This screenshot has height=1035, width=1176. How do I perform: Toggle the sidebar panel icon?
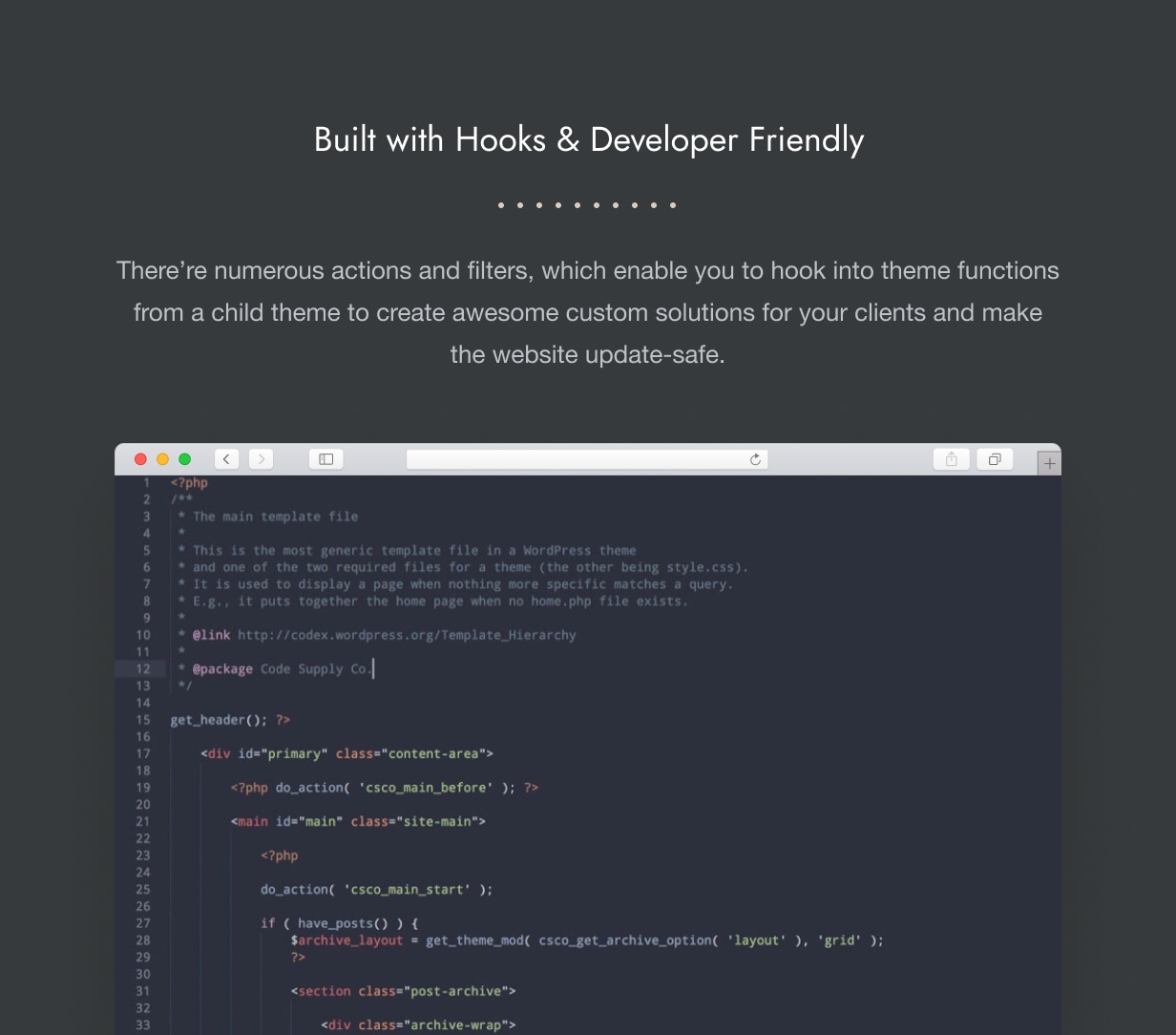pyautogui.click(x=325, y=459)
